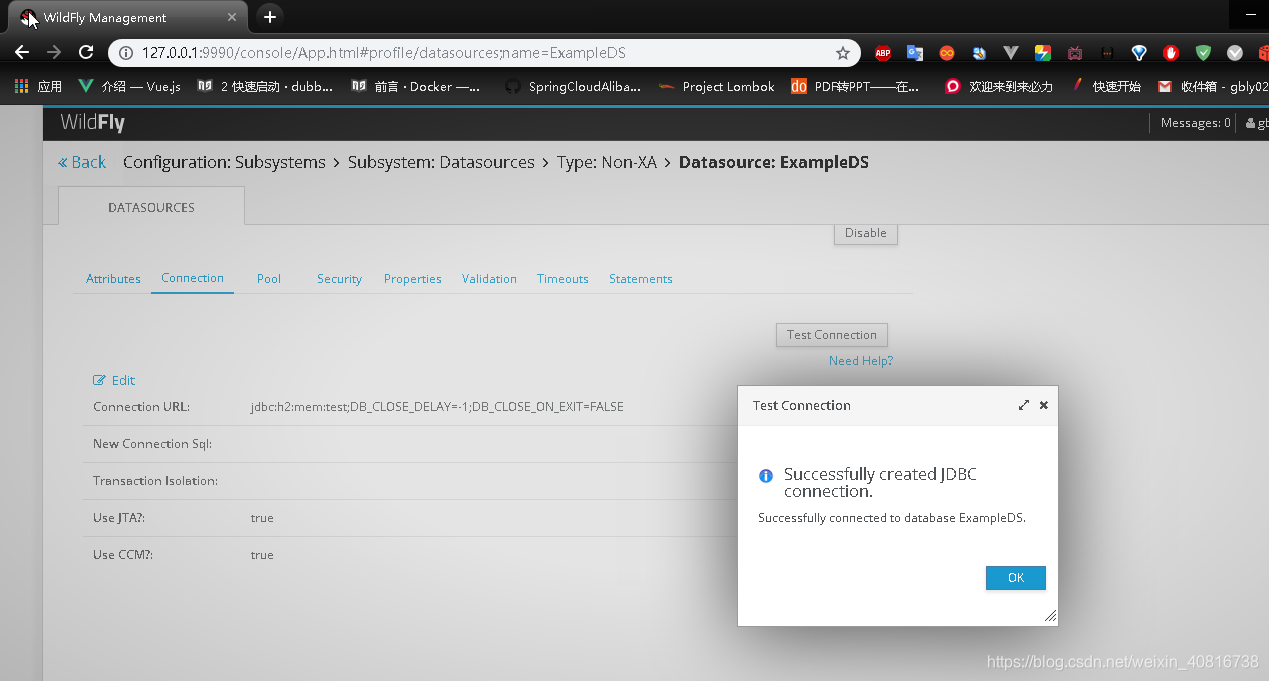Click the Test Connection button
The width and height of the screenshot is (1269, 681).
pyautogui.click(x=832, y=335)
